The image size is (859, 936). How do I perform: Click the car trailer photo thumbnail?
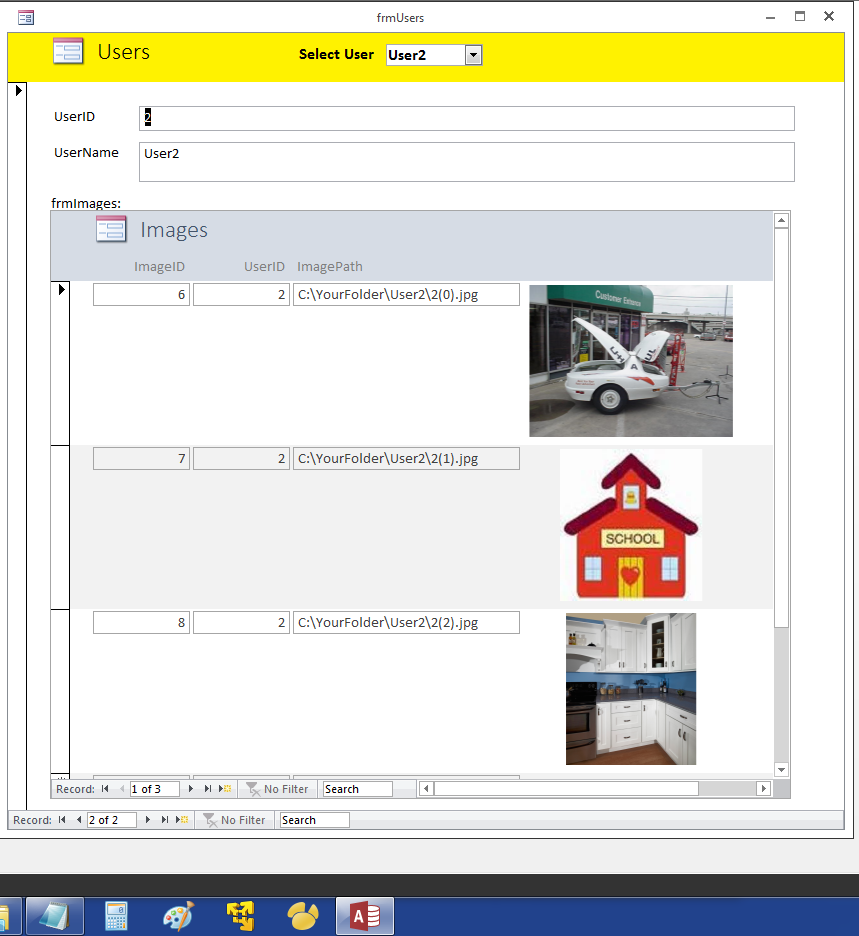pos(631,361)
